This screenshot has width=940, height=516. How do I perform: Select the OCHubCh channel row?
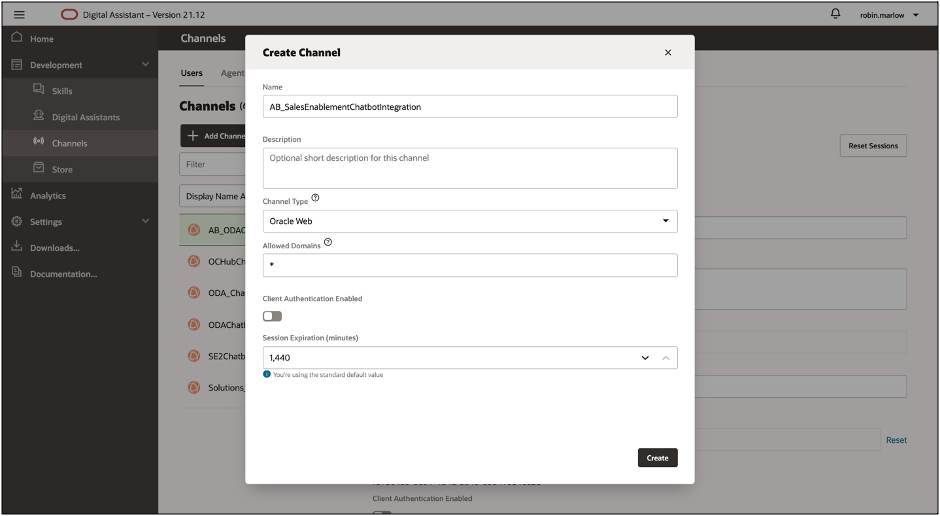pyautogui.click(x=212, y=261)
